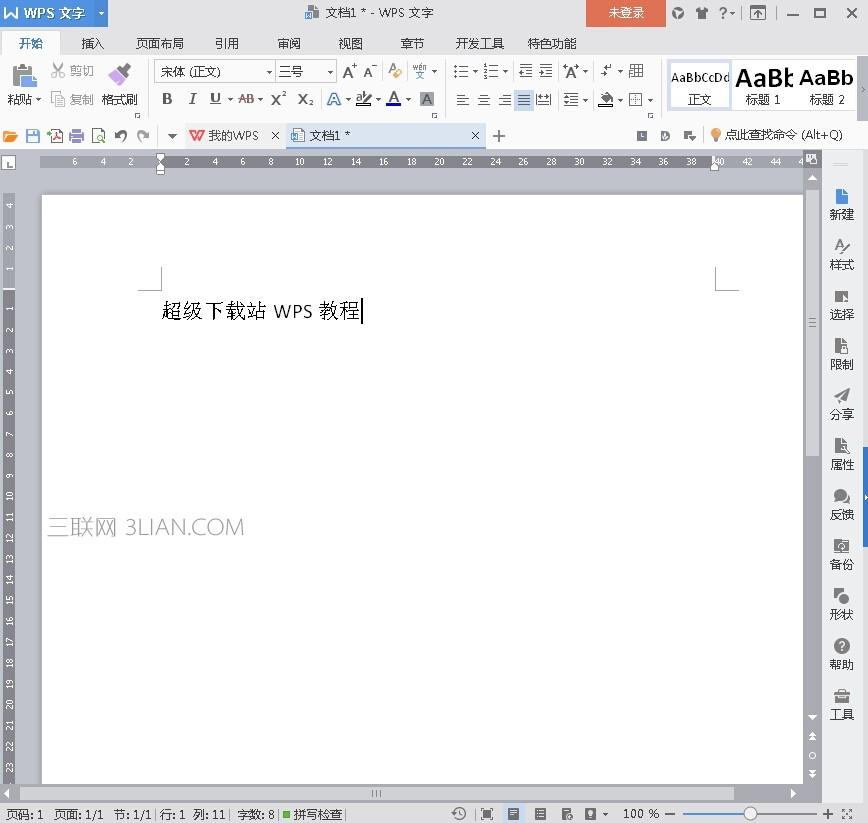Open 形状 (Shapes) sidebar panel
Image resolution: width=868 pixels, height=823 pixels.
pos(841,604)
